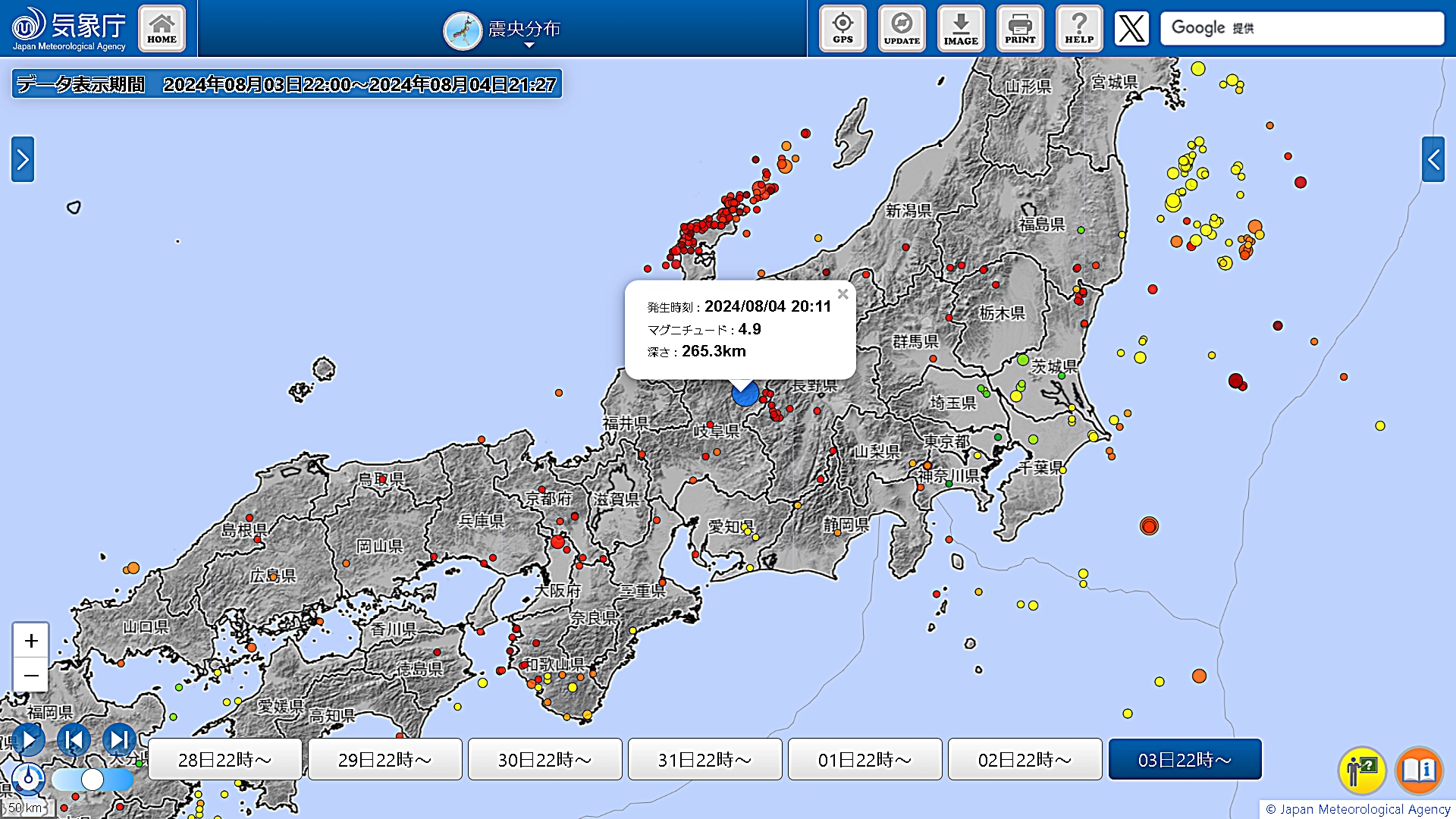
Task: Click the HOME button icon
Action: click(162, 29)
